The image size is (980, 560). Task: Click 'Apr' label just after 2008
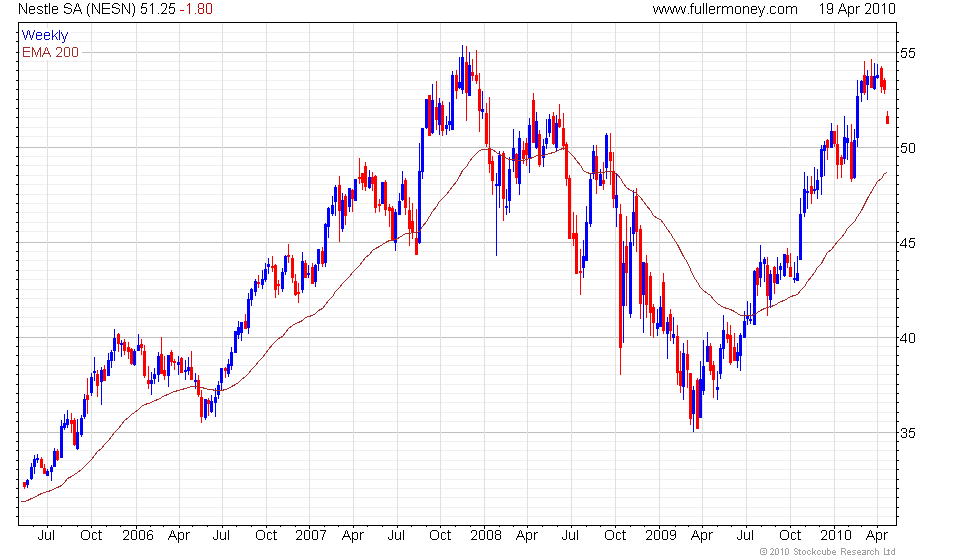(x=527, y=536)
